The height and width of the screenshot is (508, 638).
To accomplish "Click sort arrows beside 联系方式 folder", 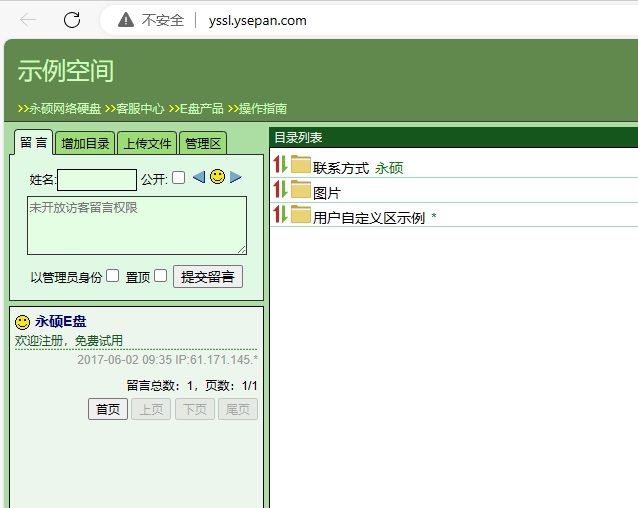I will point(280,164).
